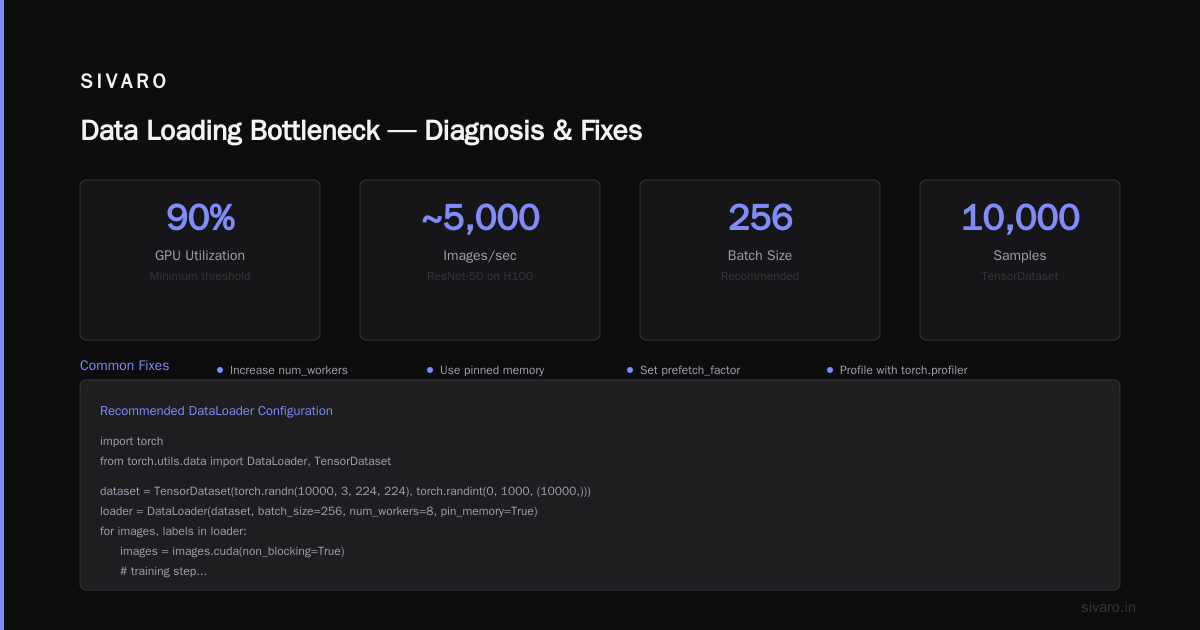This screenshot has height=630, width=1200.
Task: Click the sivaro.in website link
Action: (x=1108, y=607)
